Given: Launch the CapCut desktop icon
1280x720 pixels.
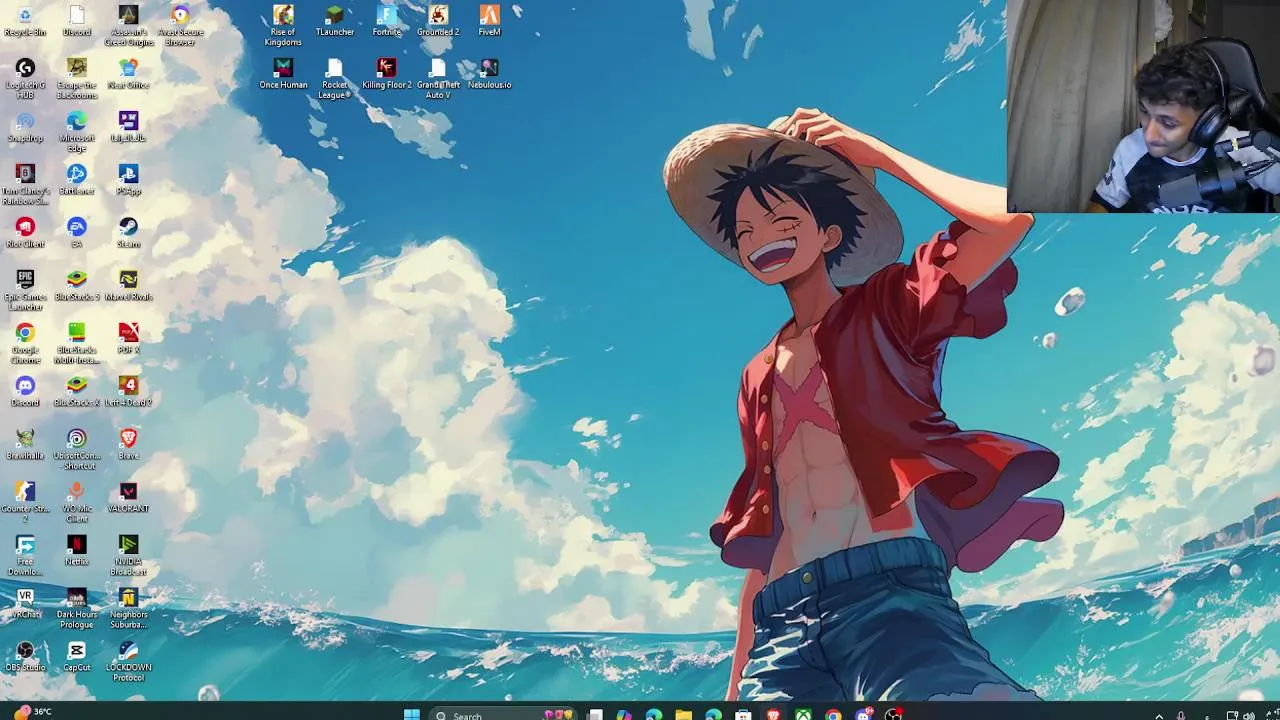Looking at the screenshot, I should 77,657.
